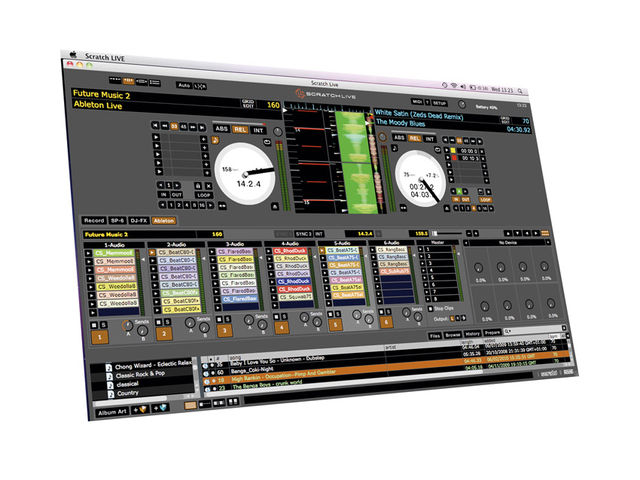
Task: Click the censor icon below left platter
Action: pos(222,206)
